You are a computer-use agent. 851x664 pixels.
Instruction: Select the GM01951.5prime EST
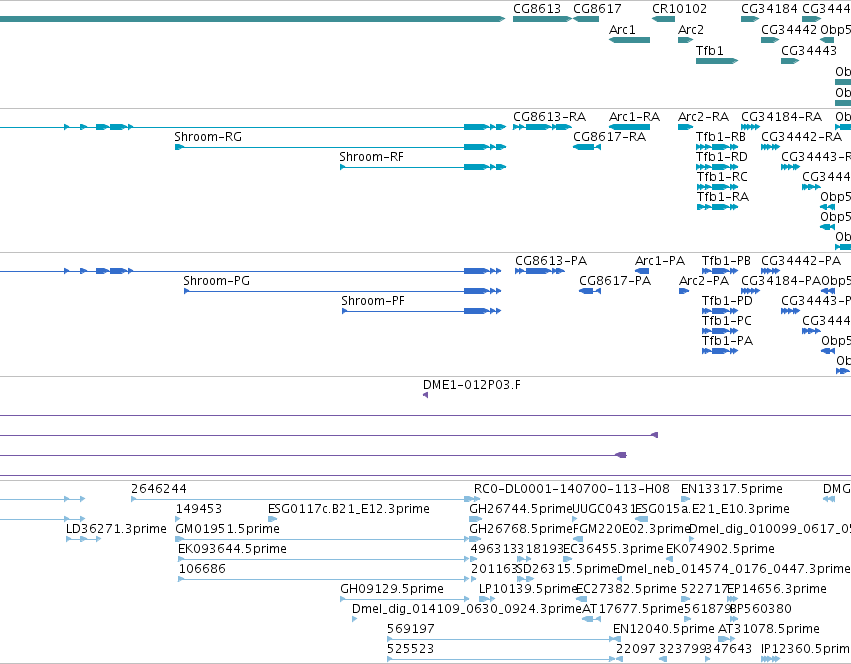(328, 539)
